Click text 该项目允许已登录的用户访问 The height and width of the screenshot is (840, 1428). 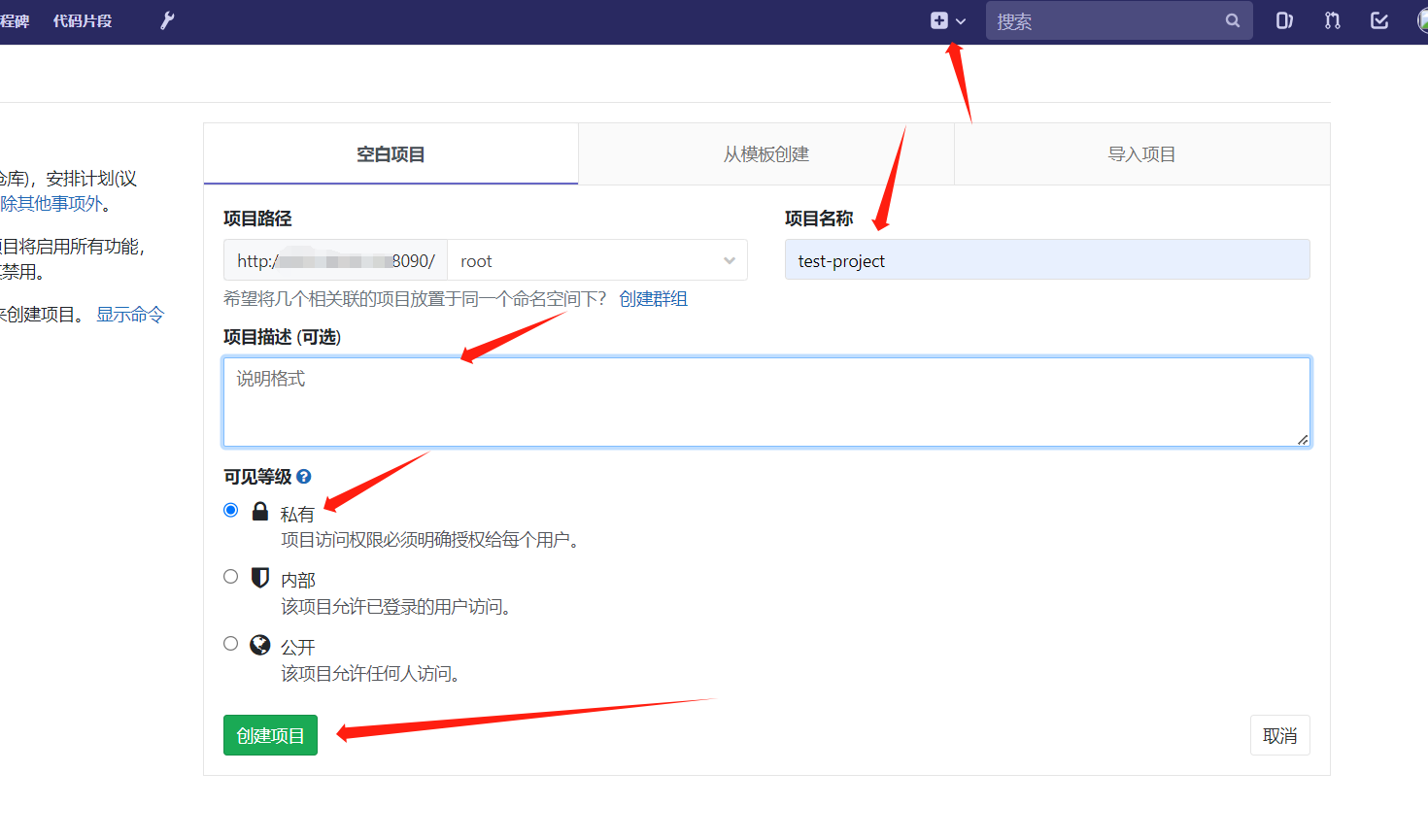coord(395,607)
